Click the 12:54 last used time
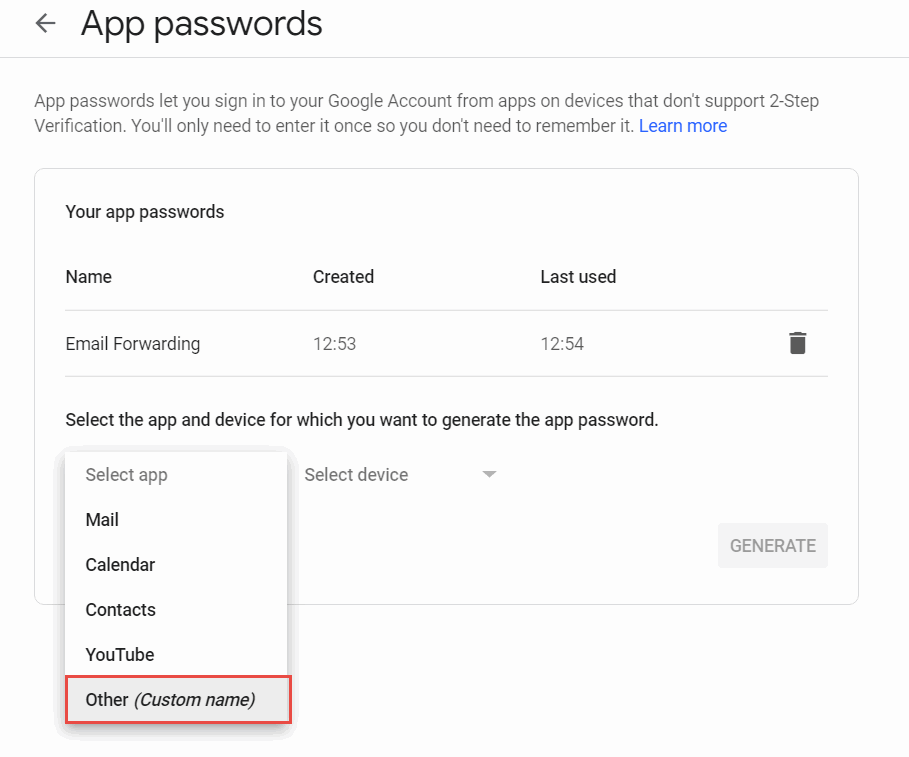This screenshot has width=909, height=757. point(562,344)
